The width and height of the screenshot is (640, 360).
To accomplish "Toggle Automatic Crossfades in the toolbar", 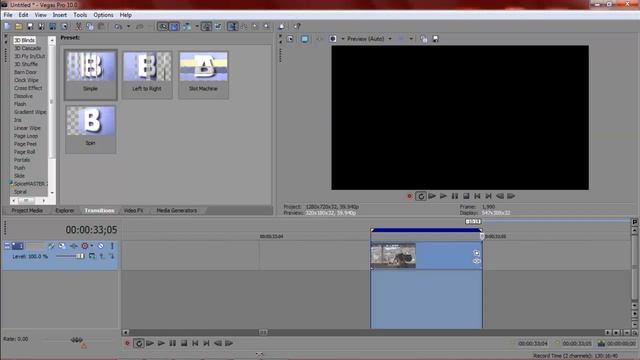I will [174, 27].
